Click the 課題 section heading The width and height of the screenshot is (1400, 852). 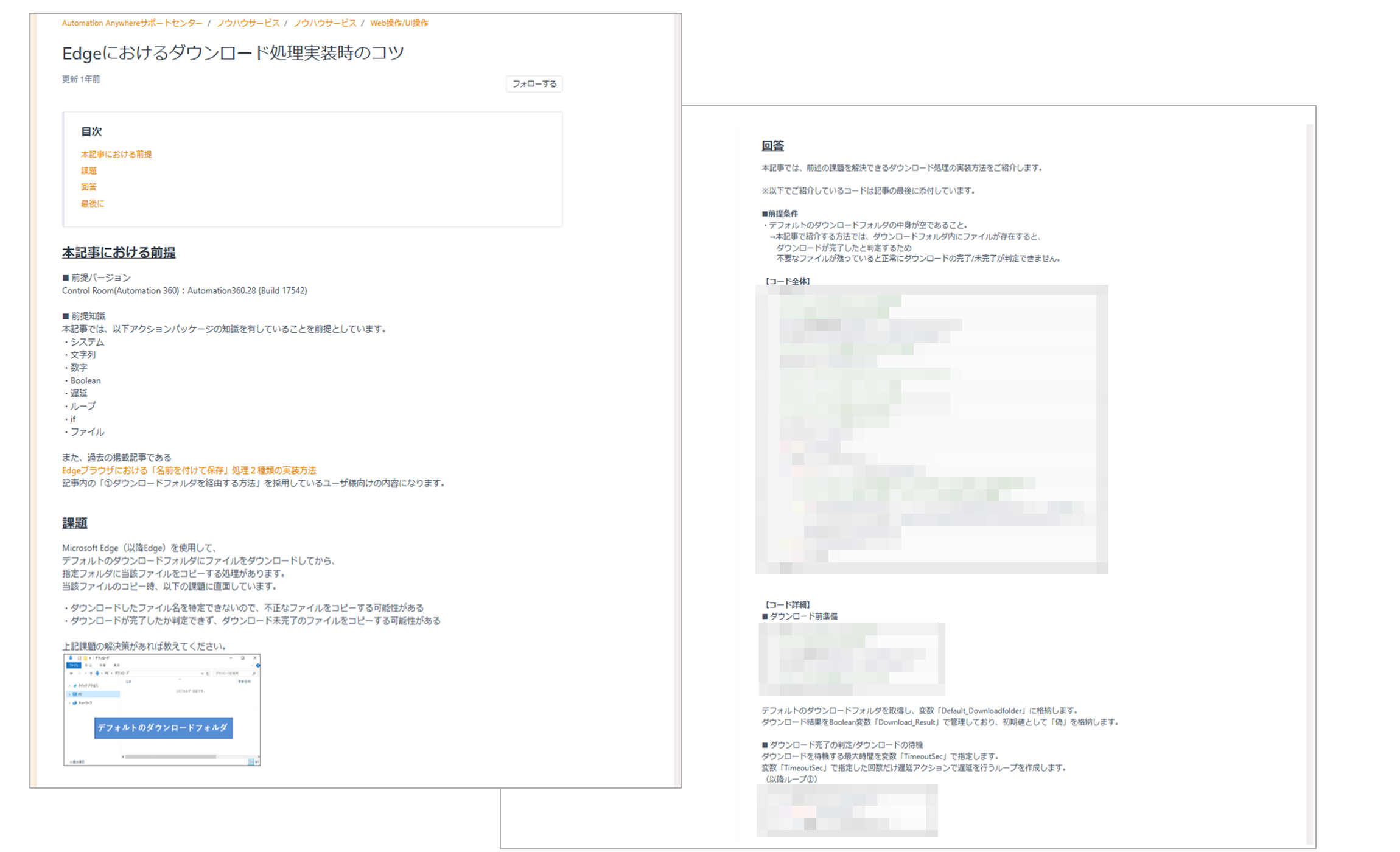click(x=75, y=523)
